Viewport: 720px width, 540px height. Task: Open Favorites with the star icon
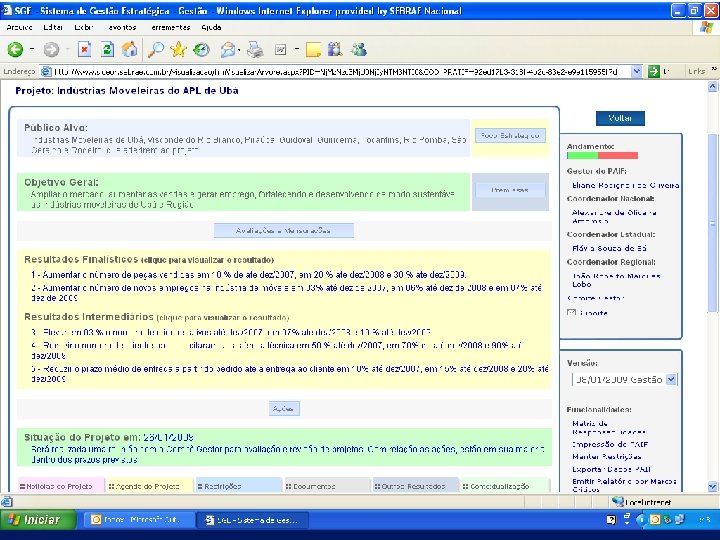coord(178,49)
